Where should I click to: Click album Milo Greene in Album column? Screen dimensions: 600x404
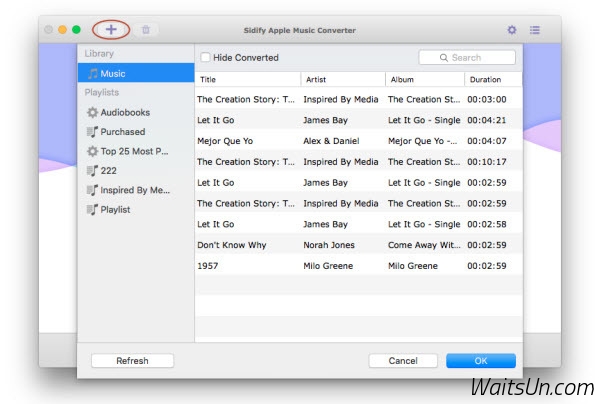[412, 266]
